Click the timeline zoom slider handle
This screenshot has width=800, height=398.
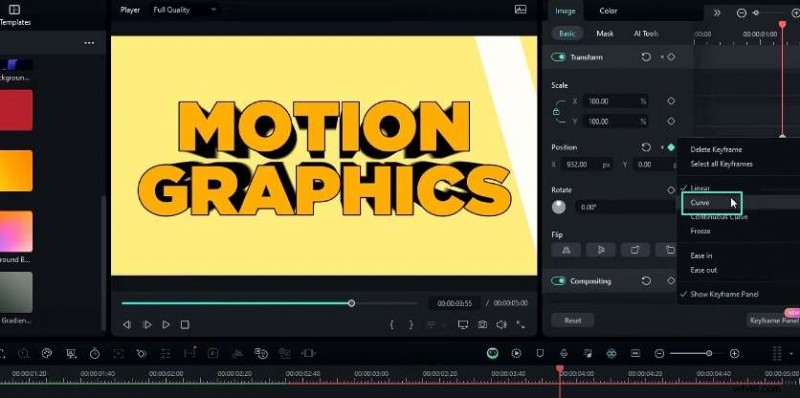709,353
